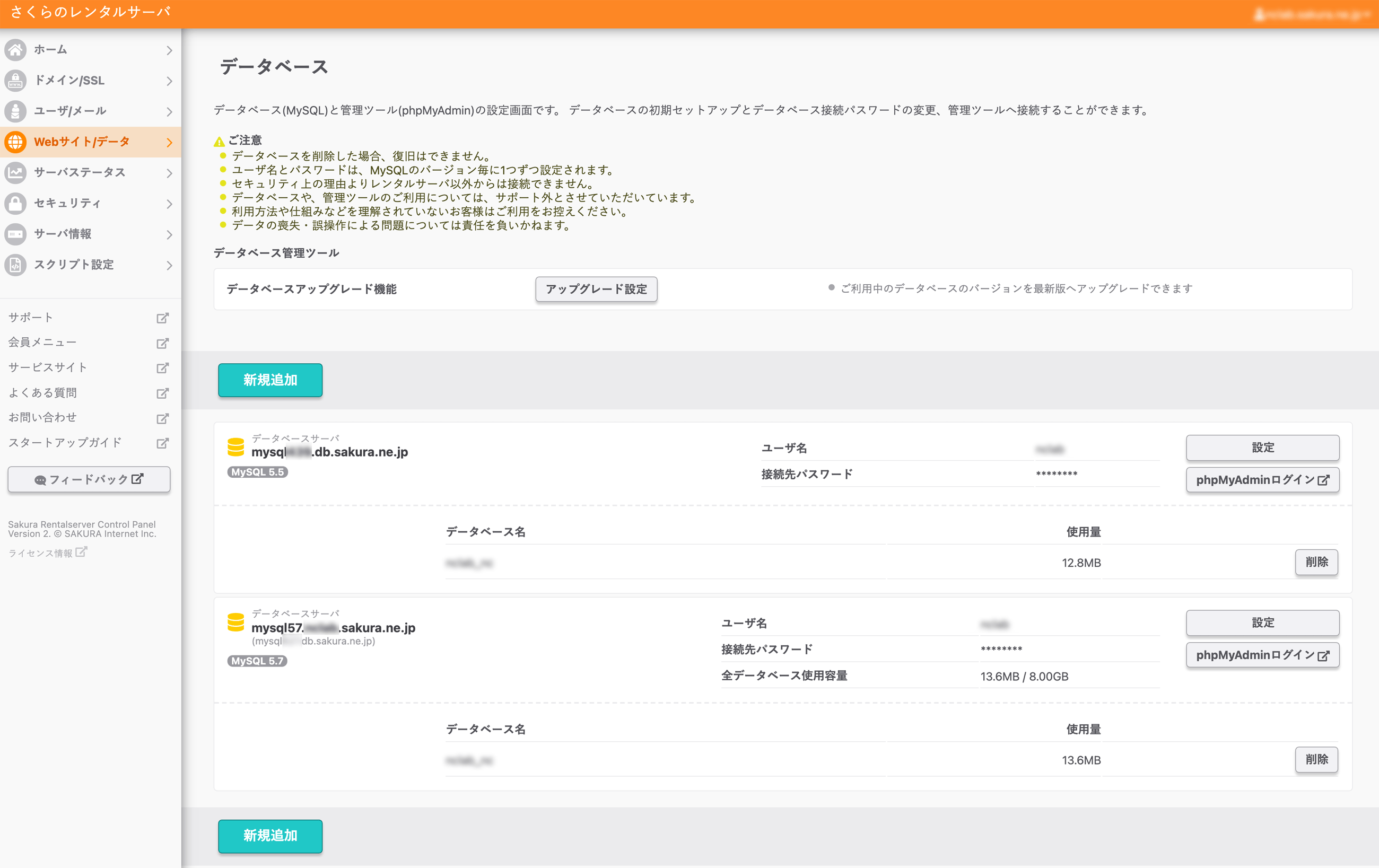Open 設定 for MySQL 5.5 server

(x=1262, y=448)
